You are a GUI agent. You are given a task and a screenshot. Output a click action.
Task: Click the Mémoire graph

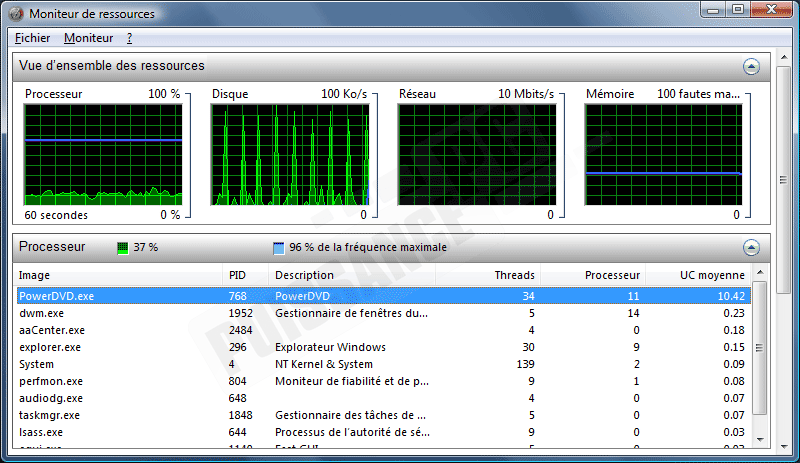click(662, 154)
